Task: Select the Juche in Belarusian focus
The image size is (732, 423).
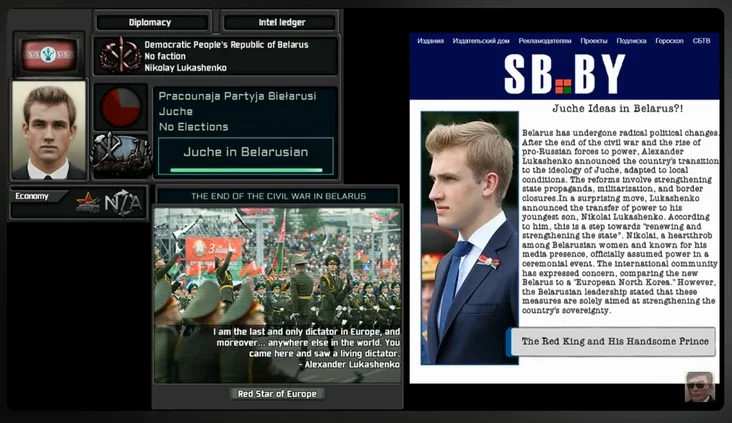Action: pyautogui.click(x=246, y=156)
